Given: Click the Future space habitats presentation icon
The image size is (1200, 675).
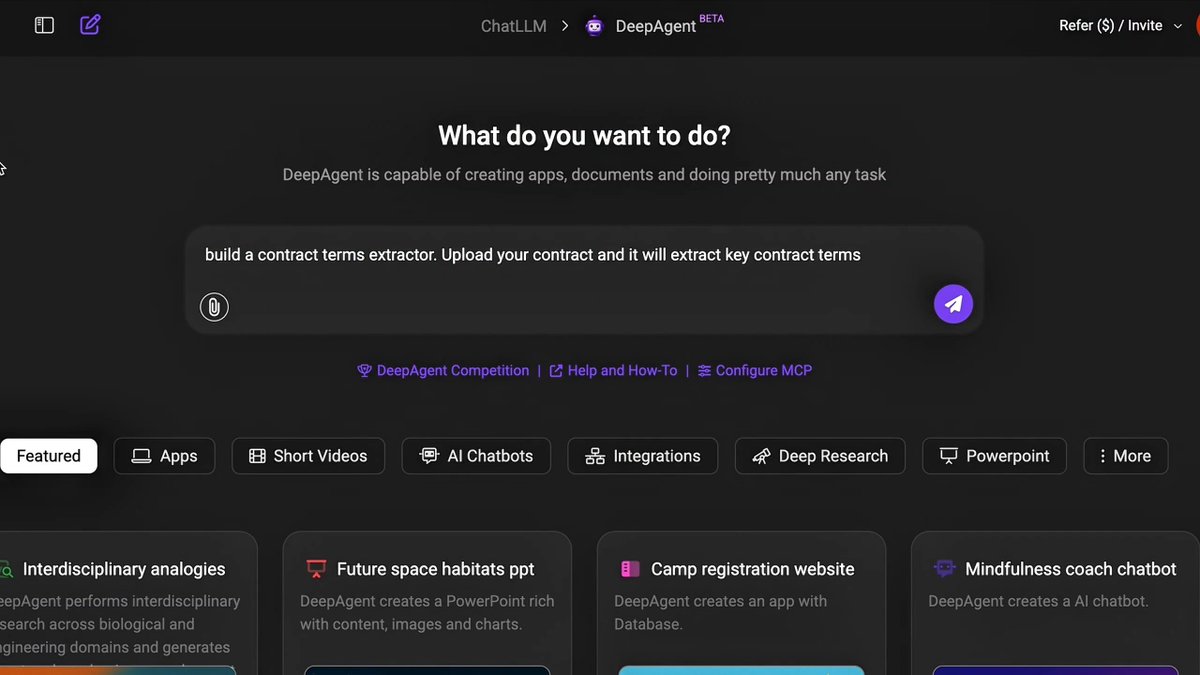Looking at the screenshot, I should click(316, 569).
